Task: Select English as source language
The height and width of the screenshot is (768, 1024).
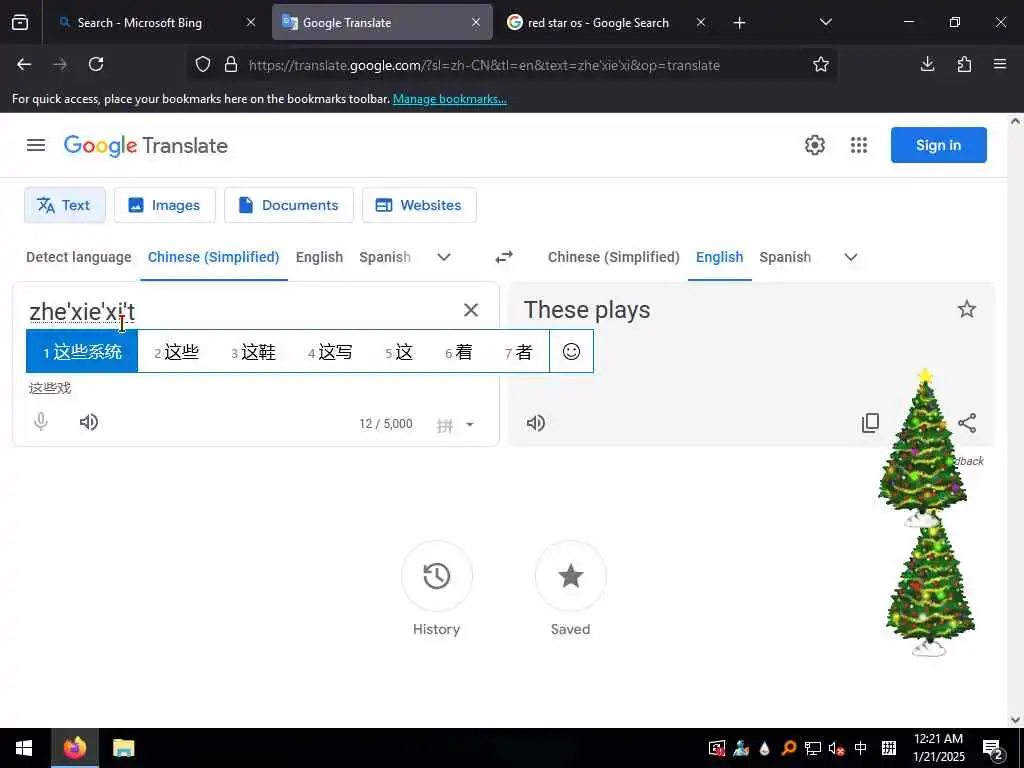Action: [x=319, y=257]
